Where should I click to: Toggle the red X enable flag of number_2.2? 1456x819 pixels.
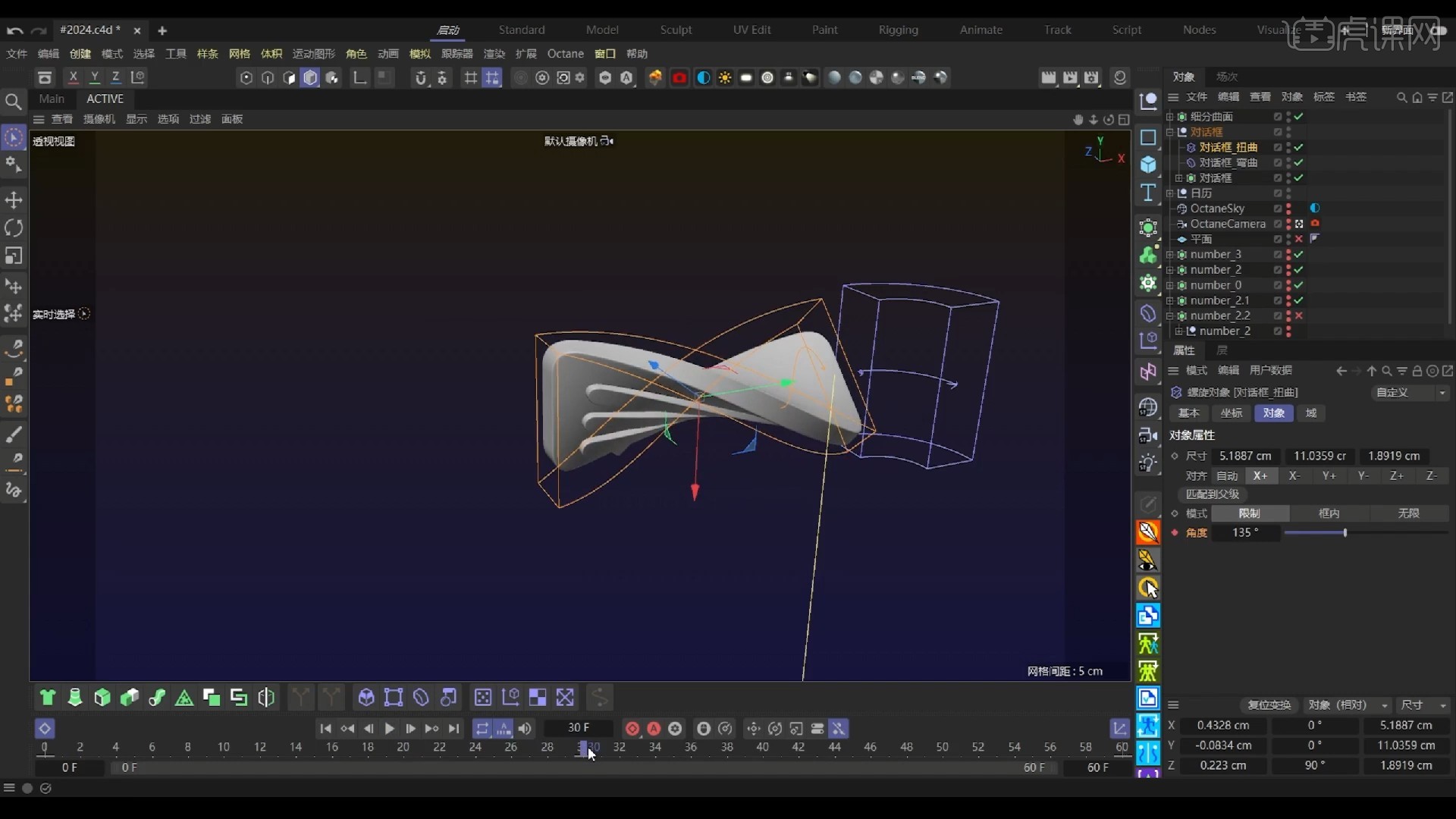(x=1299, y=315)
